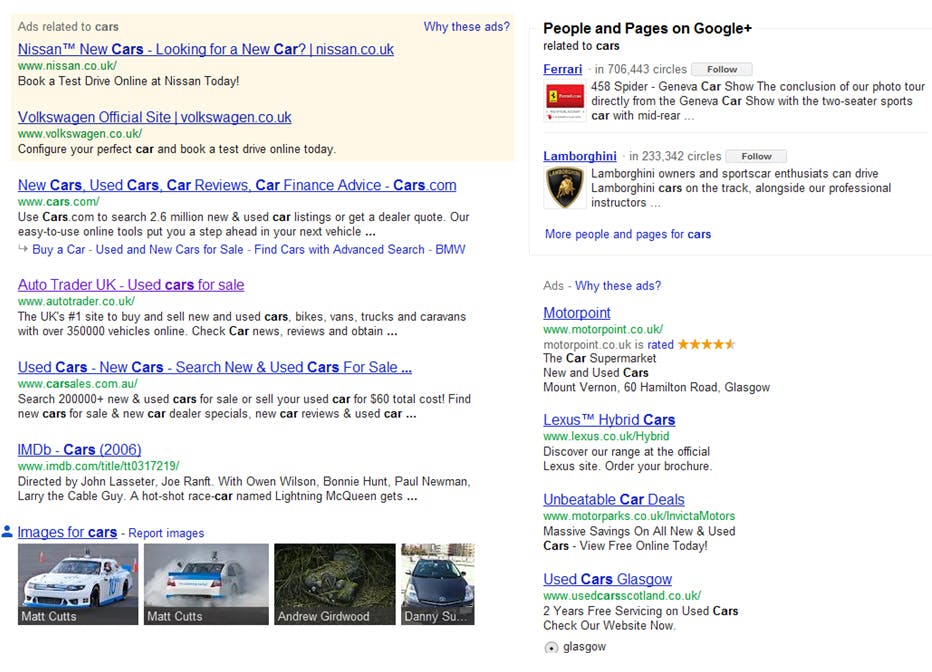The width and height of the screenshot is (932, 672).
Task: Click the Used and New Cars for Sale sitelink
Action: tap(169, 250)
